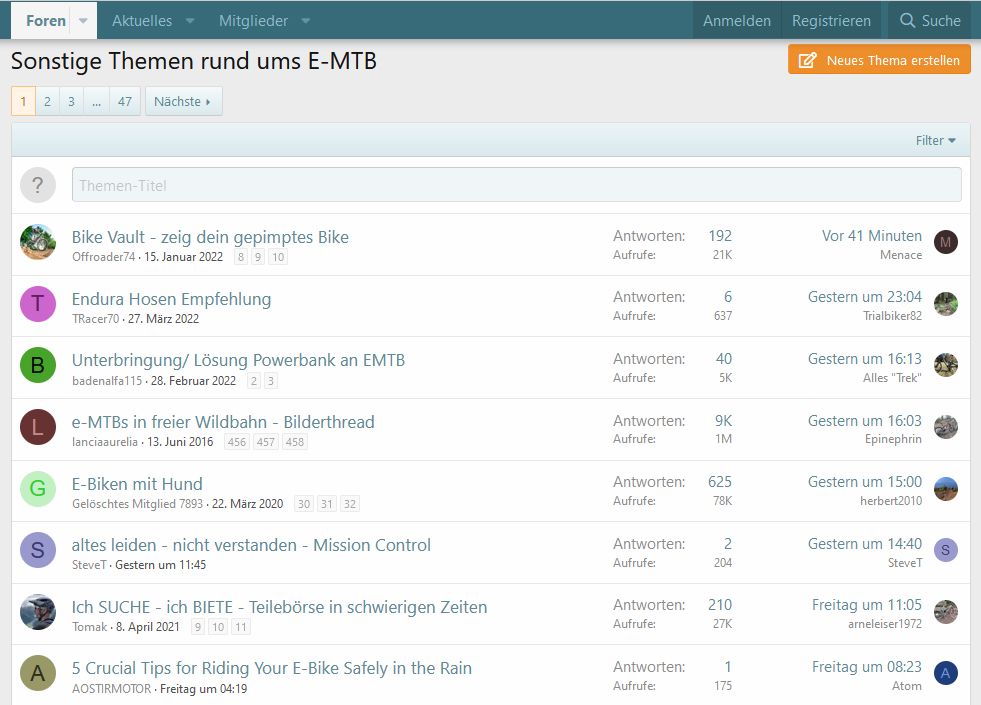The image size is (981, 705).
Task: Click Offroader74's avatar on Bike Vault thread
Action: pos(38,243)
